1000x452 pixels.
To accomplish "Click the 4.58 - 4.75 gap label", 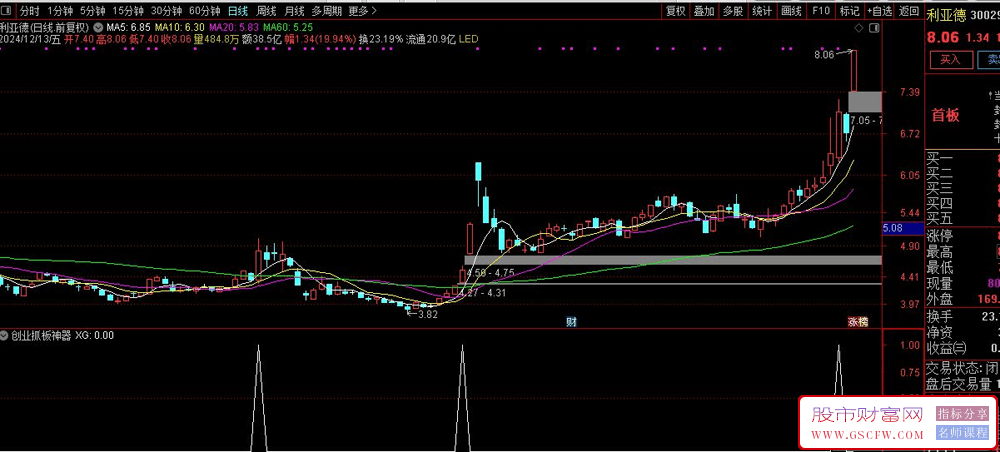I will 490,272.
